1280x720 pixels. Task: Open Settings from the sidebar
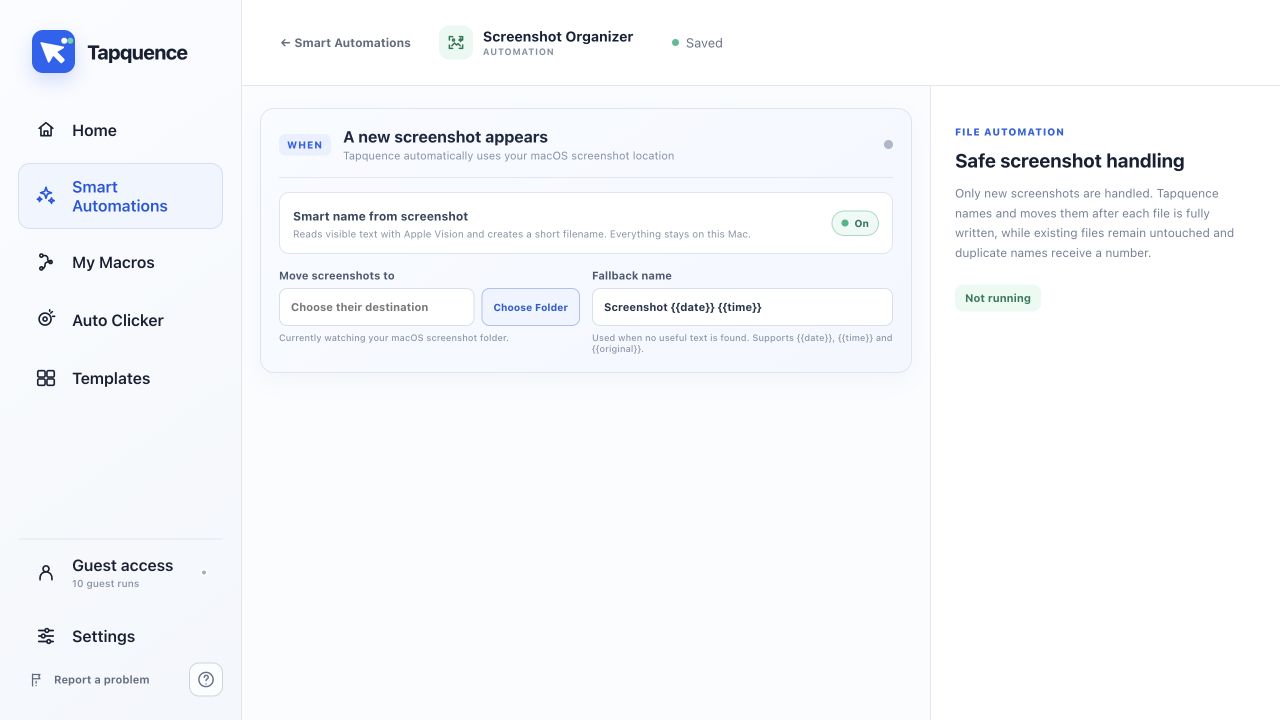[120, 636]
